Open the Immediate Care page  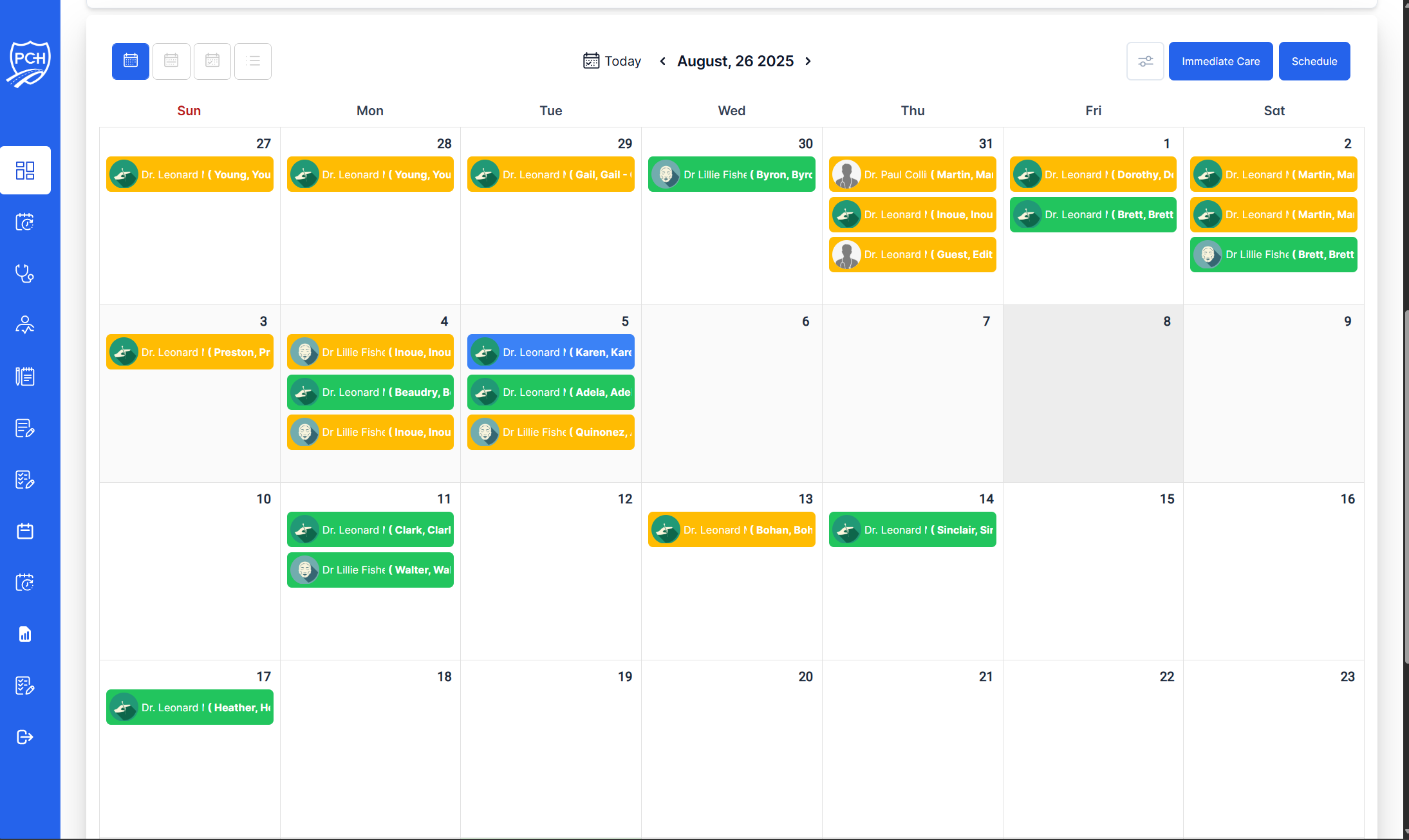click(1220, 61)
